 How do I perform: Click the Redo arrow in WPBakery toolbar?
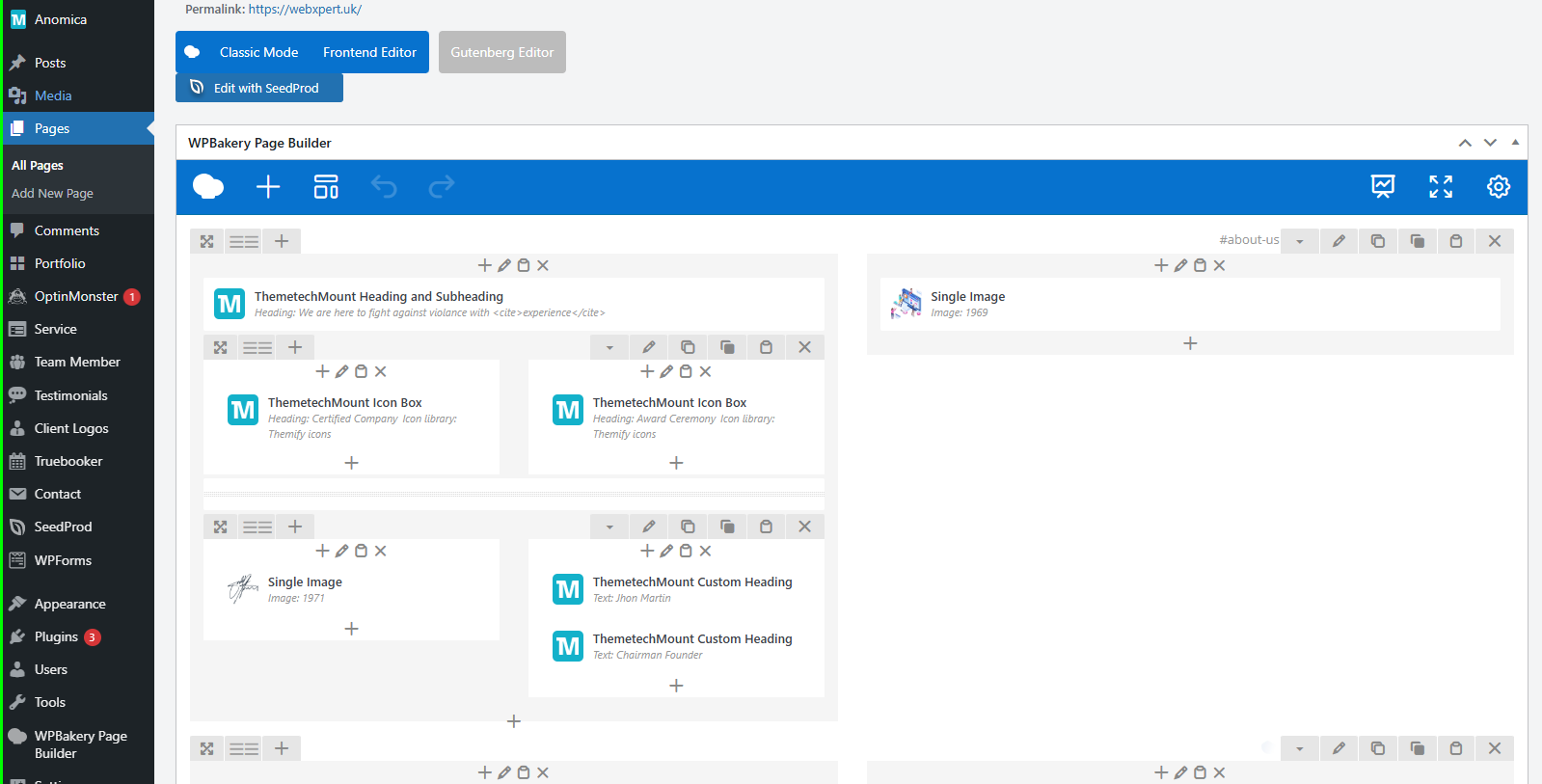tap(442, 187)
